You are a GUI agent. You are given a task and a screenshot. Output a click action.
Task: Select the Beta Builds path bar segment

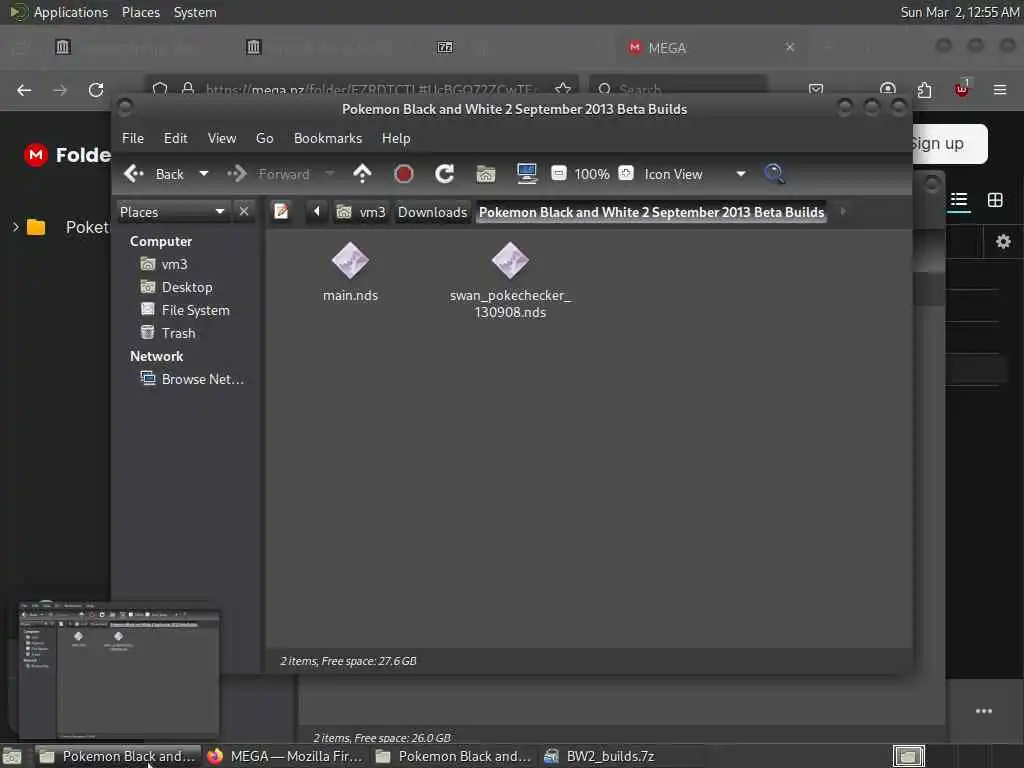pyautogui.click(x=651, y=212)
